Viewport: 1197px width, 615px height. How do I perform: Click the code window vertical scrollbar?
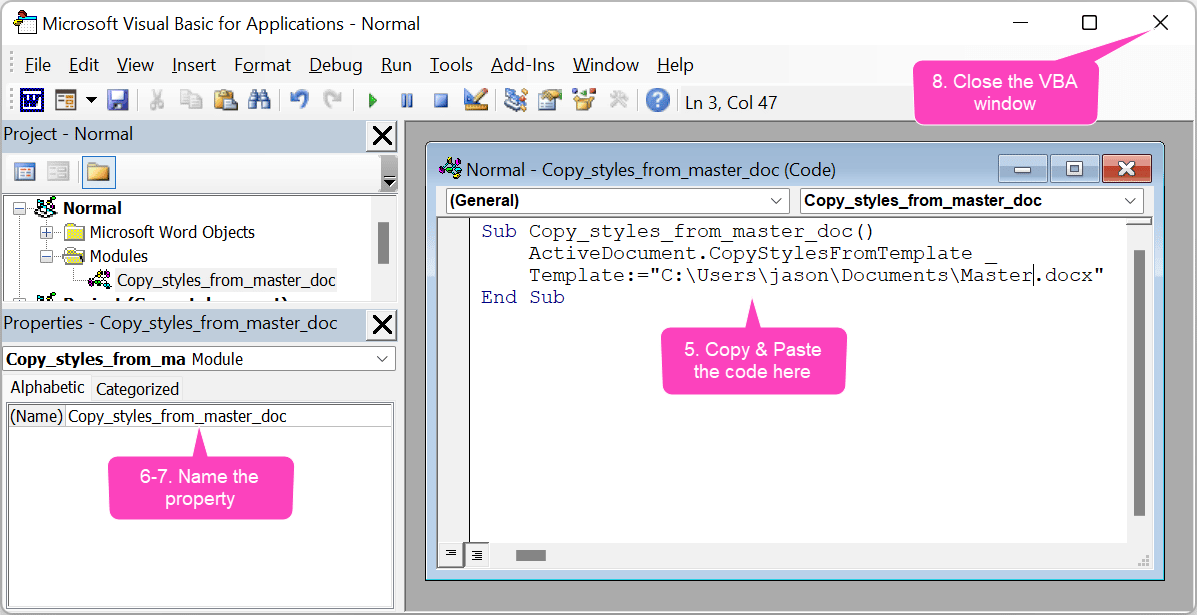[1139, 382]
